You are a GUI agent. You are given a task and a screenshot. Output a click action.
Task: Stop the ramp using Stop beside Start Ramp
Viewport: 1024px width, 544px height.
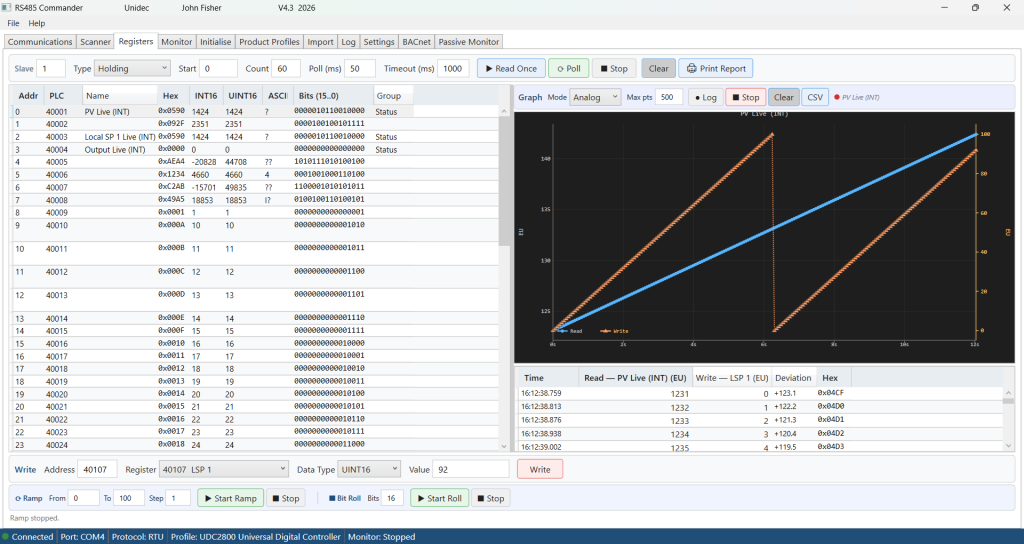(285, 498)
